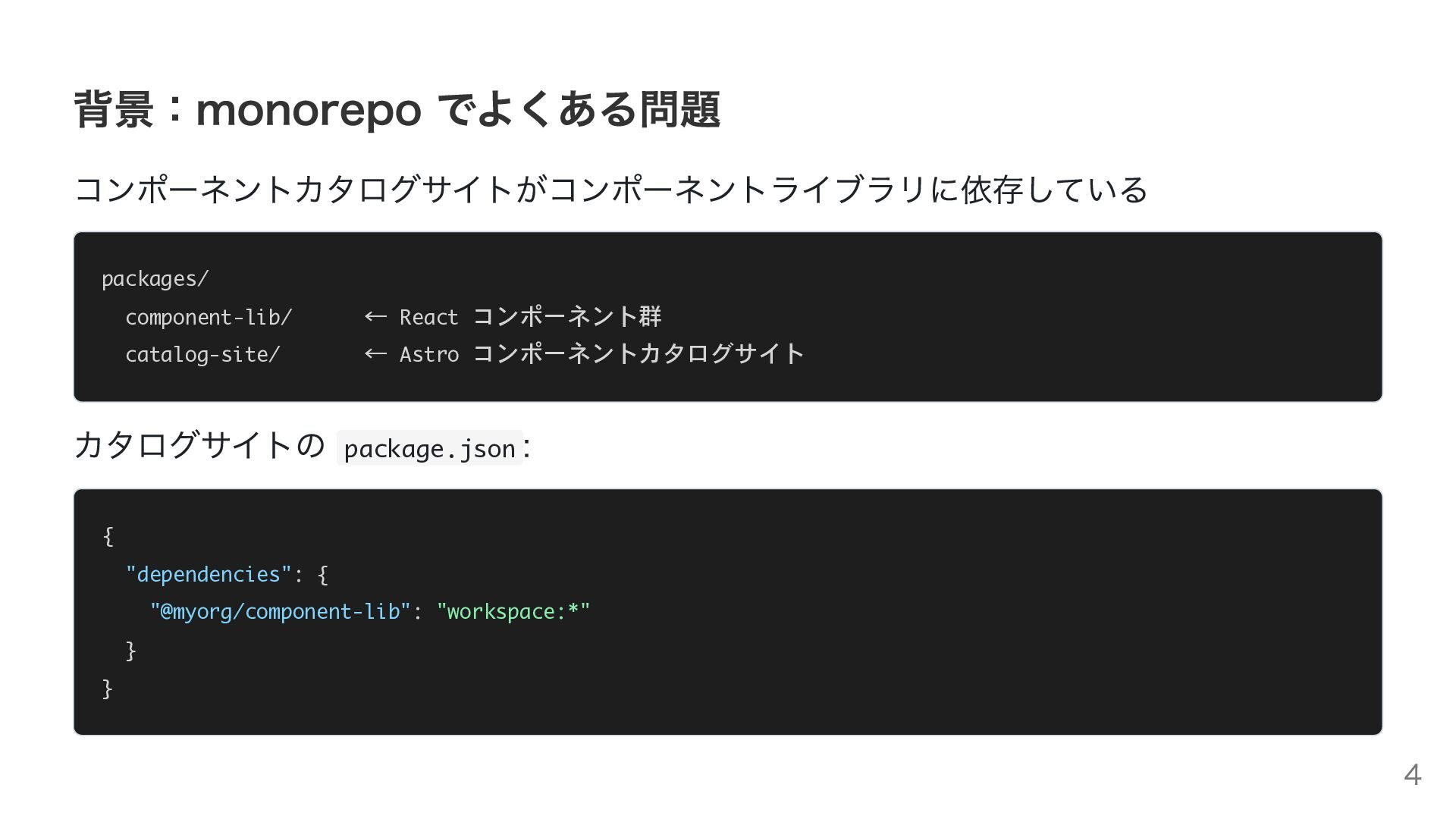Click the final closing brace of JSON

pyautogui.click(x=108, y=688)
